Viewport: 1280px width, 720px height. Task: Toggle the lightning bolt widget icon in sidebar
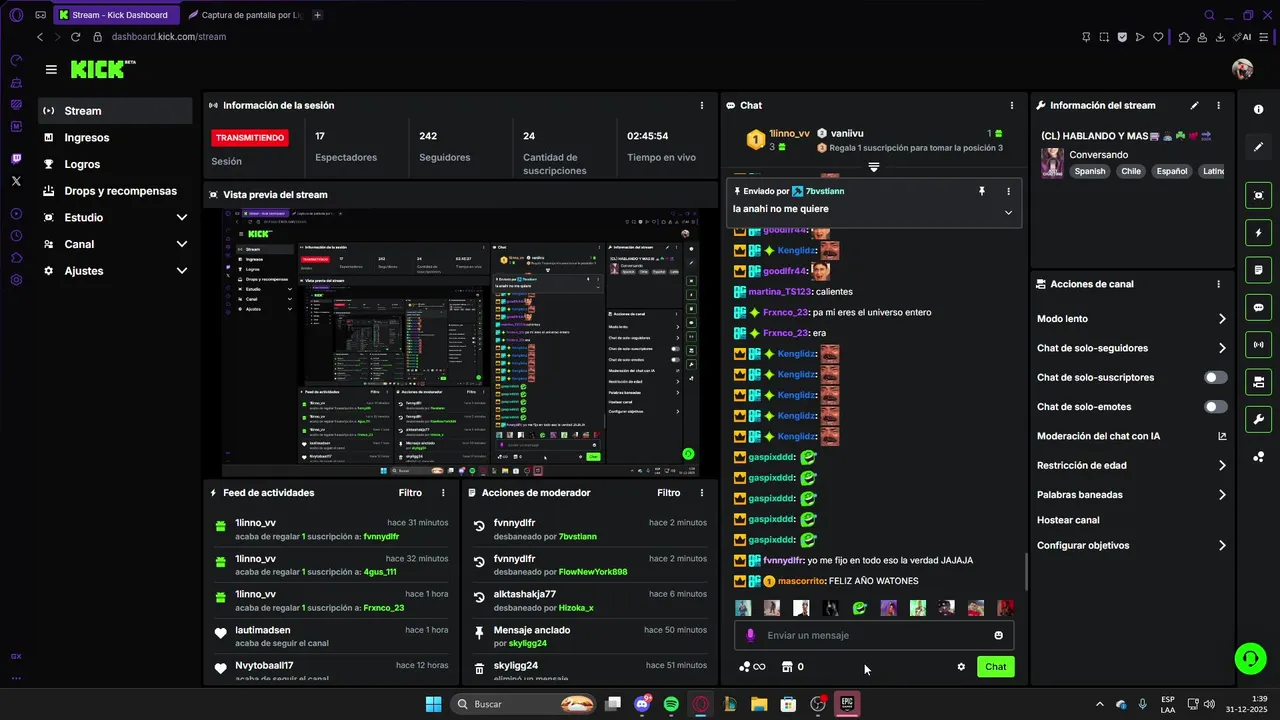[1258, 233]
